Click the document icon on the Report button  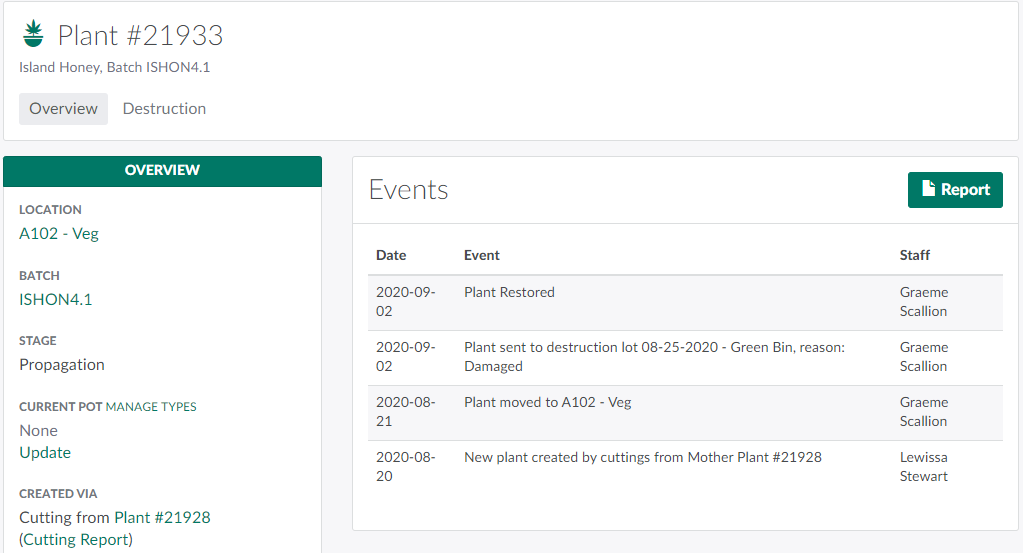click(928, 189)
